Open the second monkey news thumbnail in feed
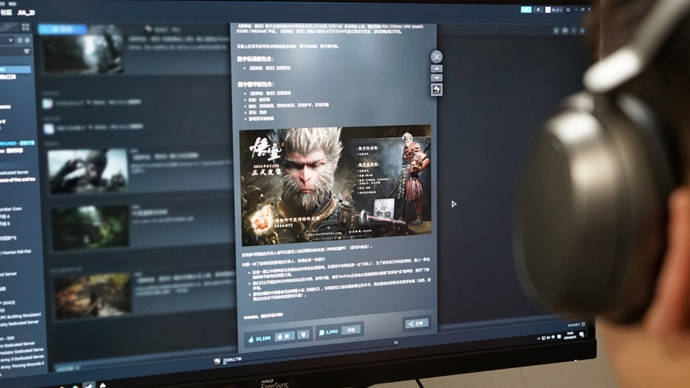The height and width of the screenshot is (388, 690). point(88,171)
